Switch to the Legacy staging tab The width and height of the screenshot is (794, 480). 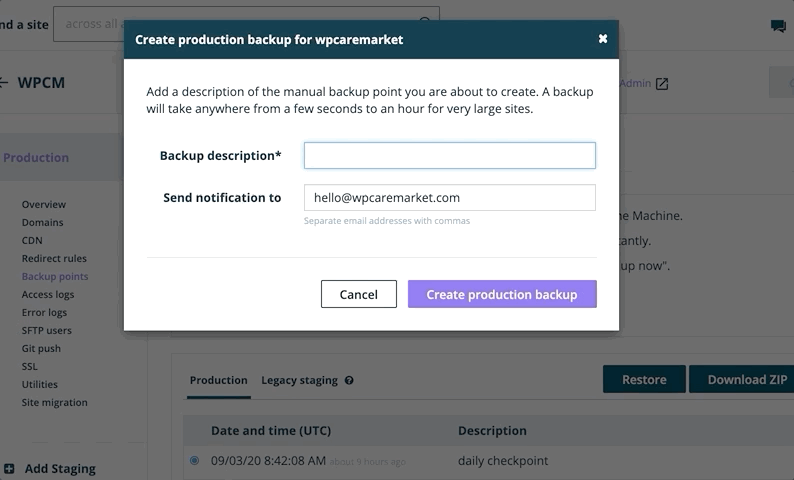point(299,380)
